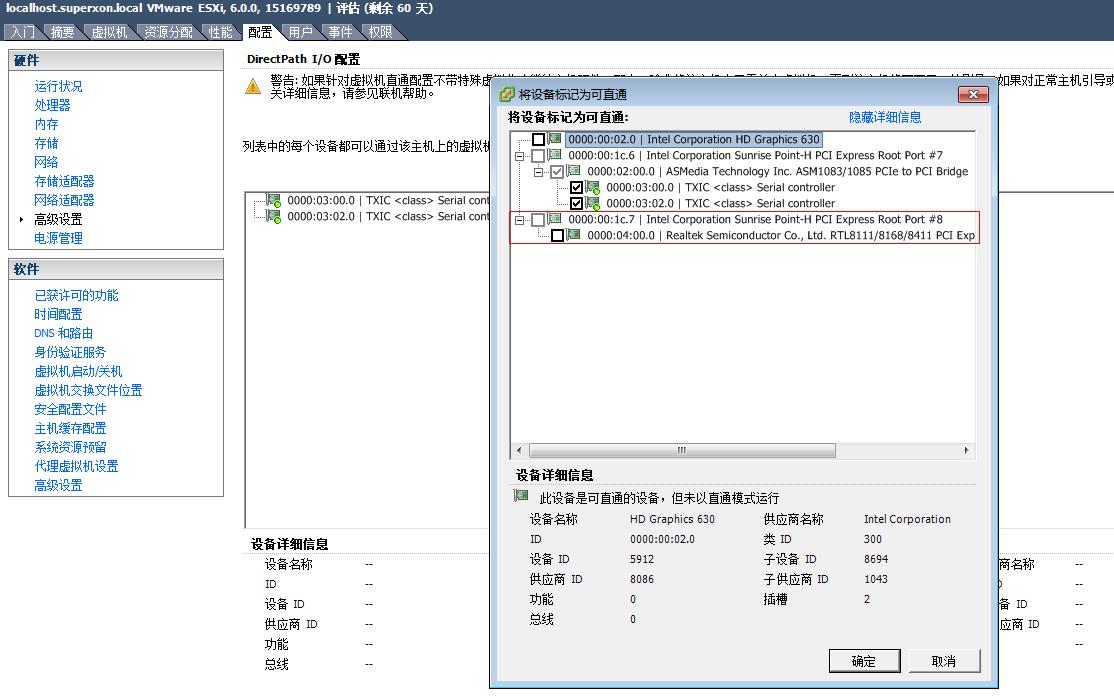Click the 0000:03:02.0 Serial controller icon in dialog

tap(593, 203)
